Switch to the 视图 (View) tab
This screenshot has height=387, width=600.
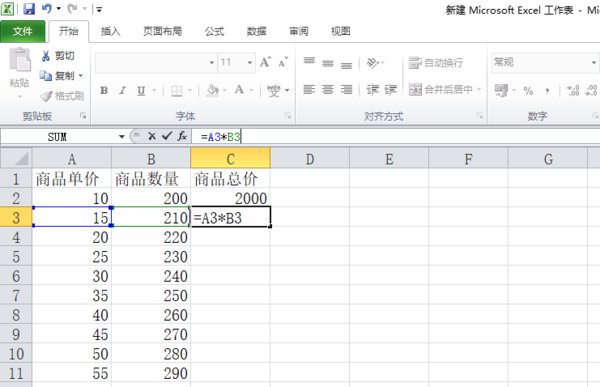click(341, 31)
